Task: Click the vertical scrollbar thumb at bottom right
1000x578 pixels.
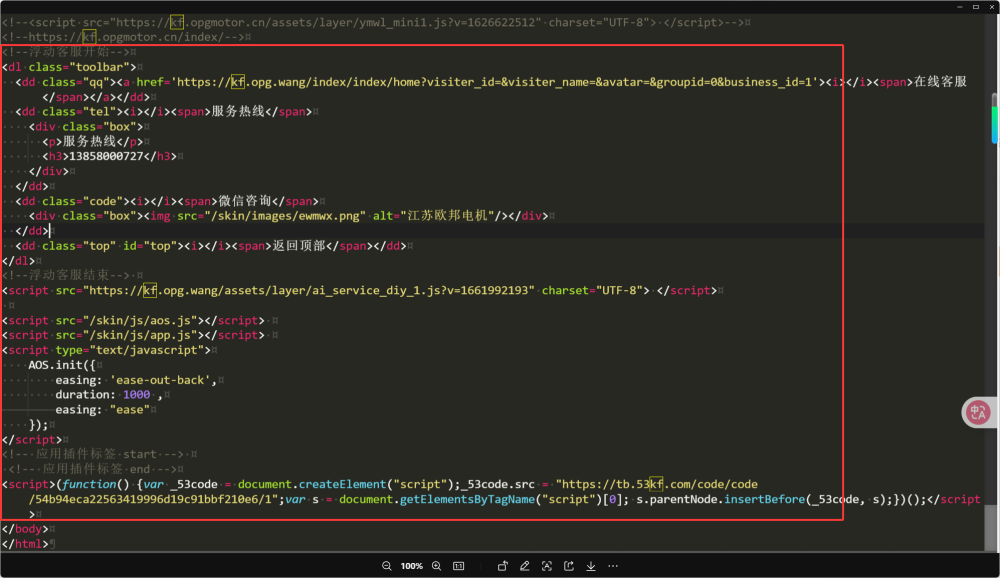Action: [x=991, y=526]
